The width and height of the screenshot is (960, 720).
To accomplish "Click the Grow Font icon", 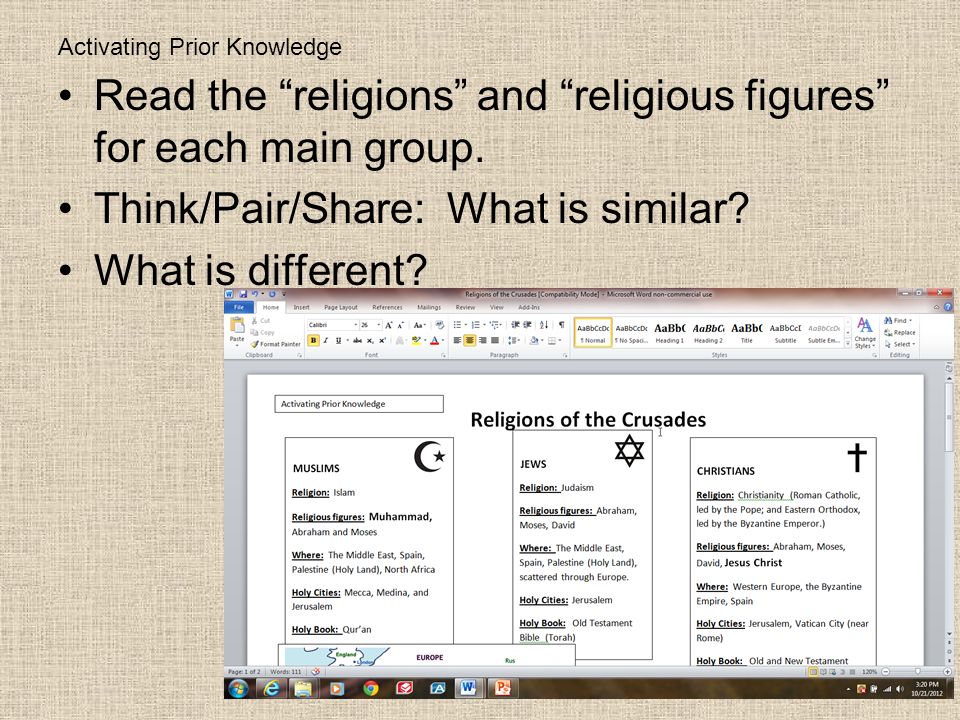I will click(x=388, y=325).
